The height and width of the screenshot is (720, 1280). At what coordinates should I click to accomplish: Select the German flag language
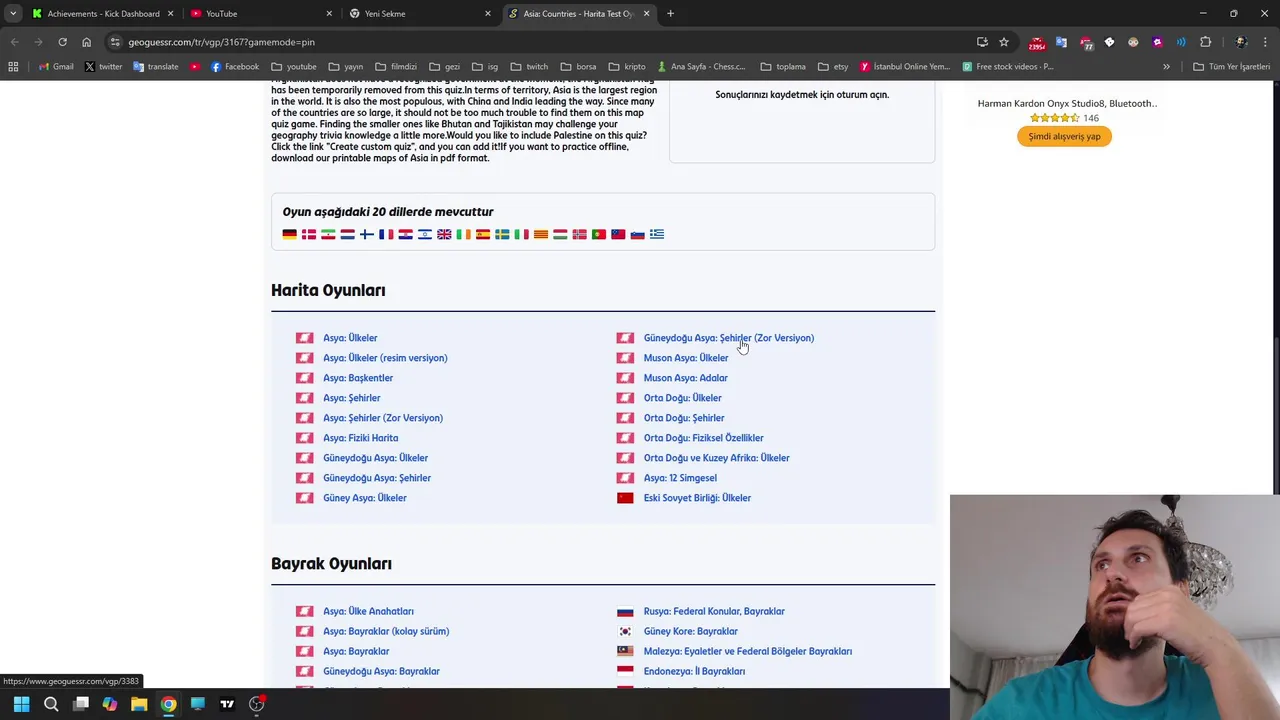point(290,234)
